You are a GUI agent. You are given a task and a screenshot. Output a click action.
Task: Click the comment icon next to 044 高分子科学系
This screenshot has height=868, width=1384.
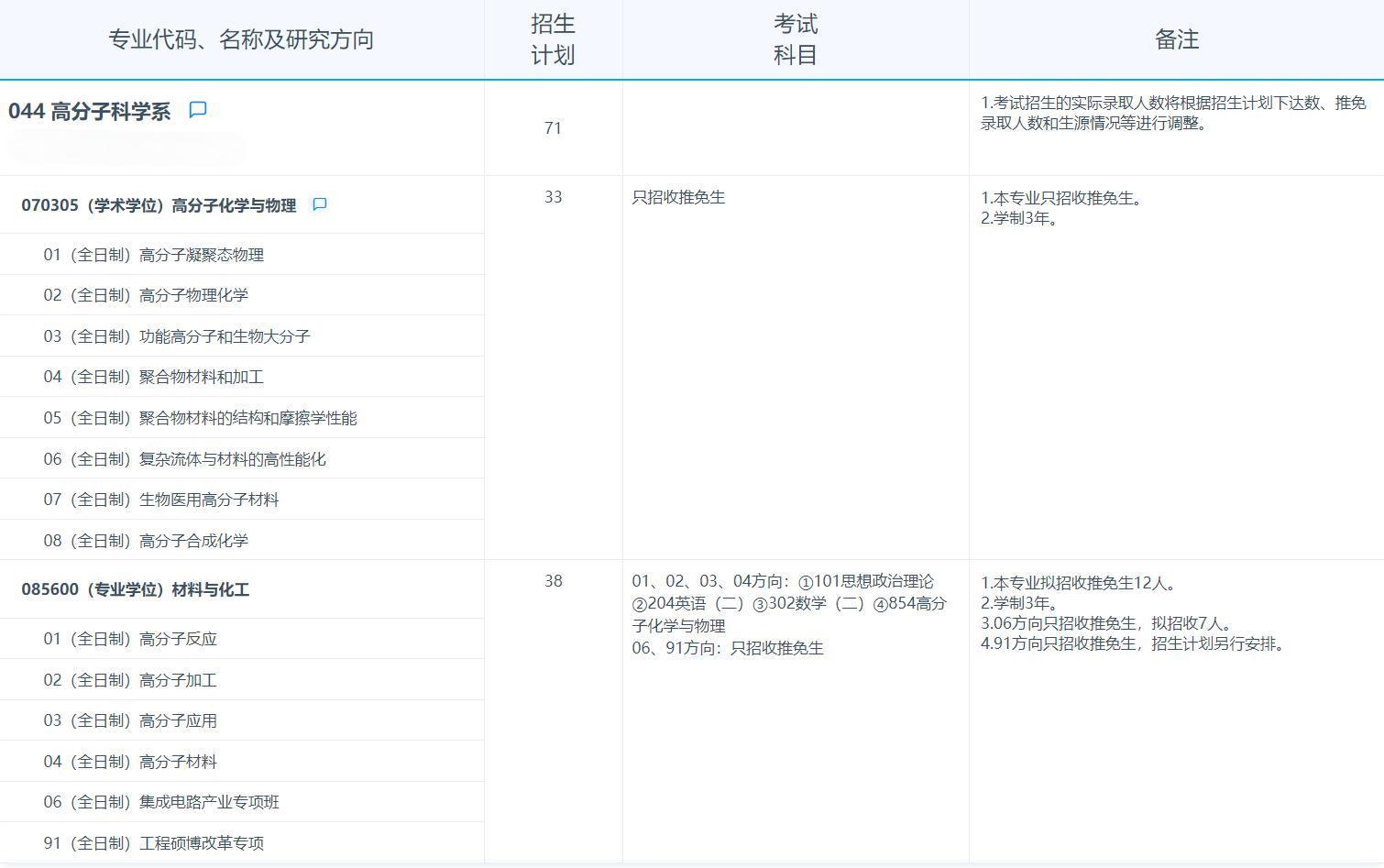[x=198, y=109]
